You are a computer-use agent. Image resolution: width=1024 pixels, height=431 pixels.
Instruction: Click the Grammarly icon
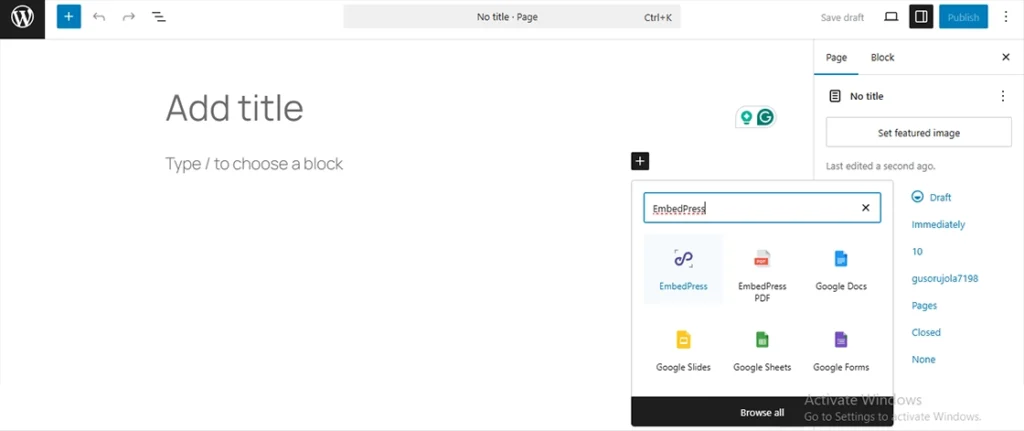point(765,118)
